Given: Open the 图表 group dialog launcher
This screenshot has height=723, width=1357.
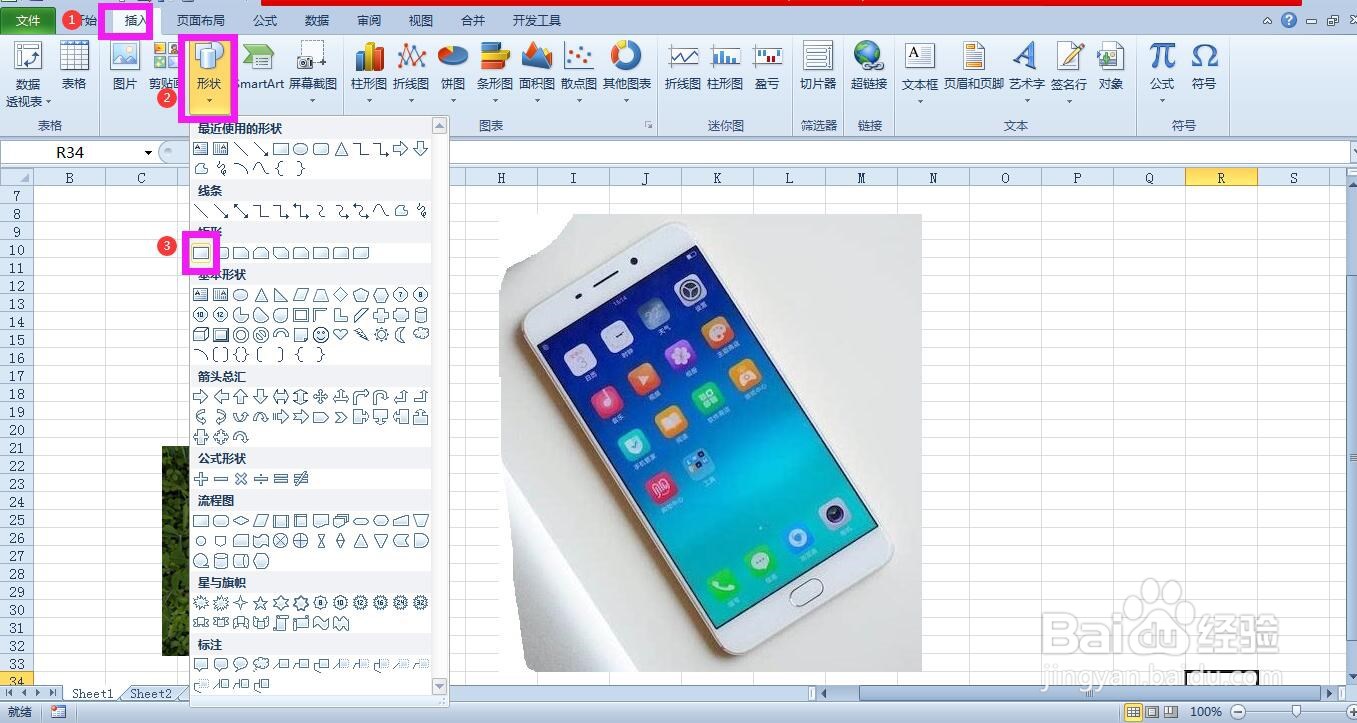Looking at the screenshot, I should 648,125.
